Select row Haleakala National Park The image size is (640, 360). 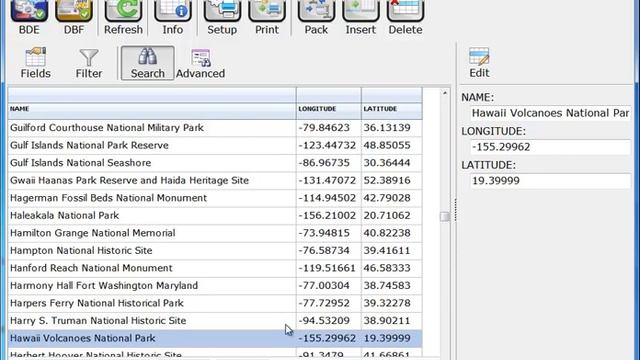coord(215,216)
